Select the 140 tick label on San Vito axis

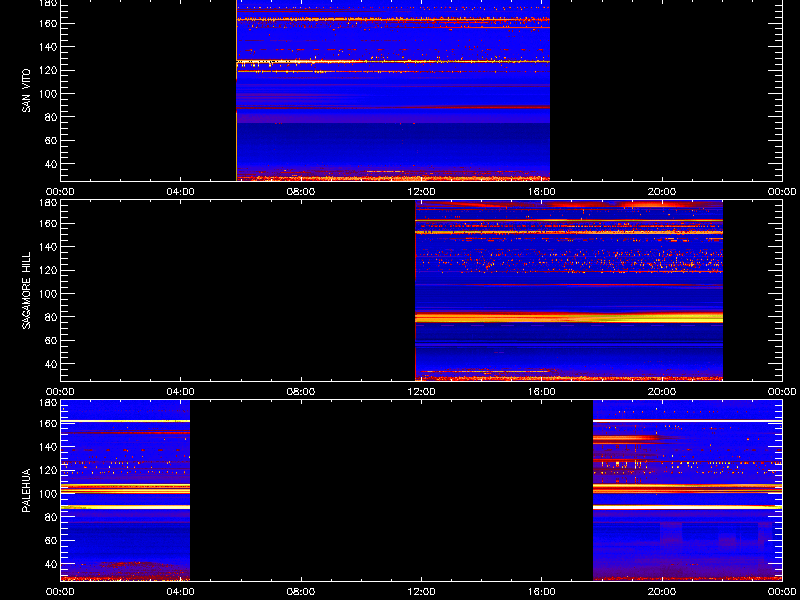(49, 47)
